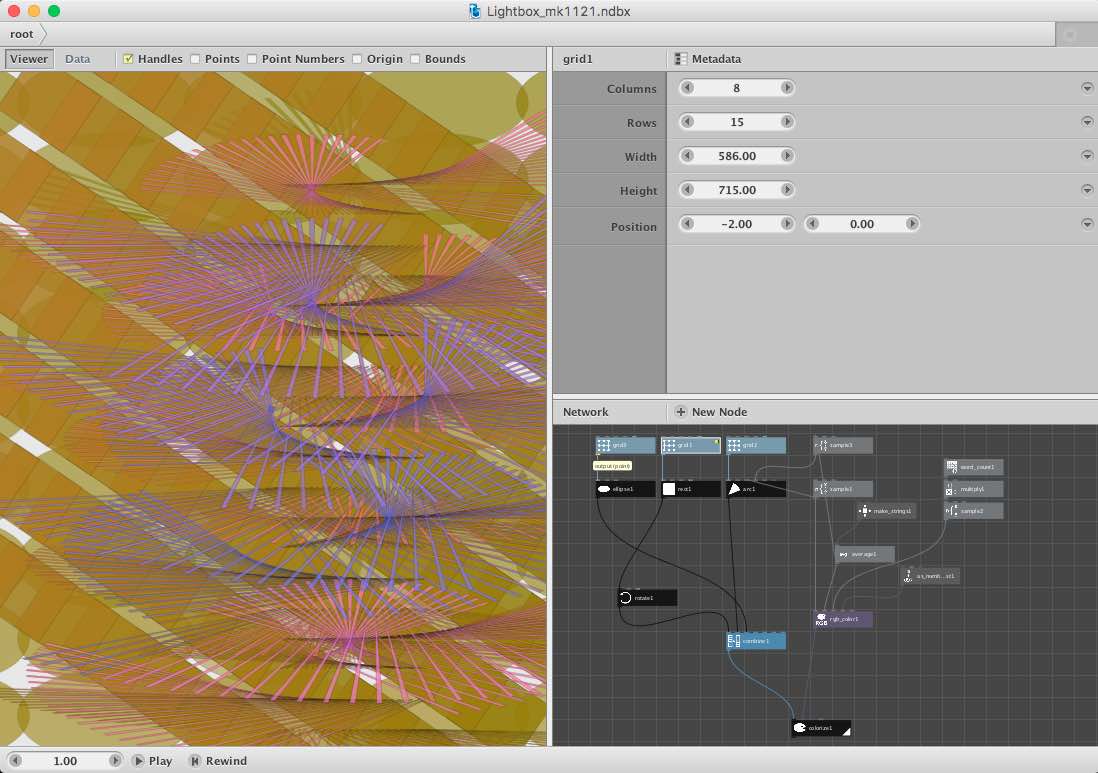Decrease the Width value with left arrow
This screenshot has height=773, width=1098.
(688, 155)
